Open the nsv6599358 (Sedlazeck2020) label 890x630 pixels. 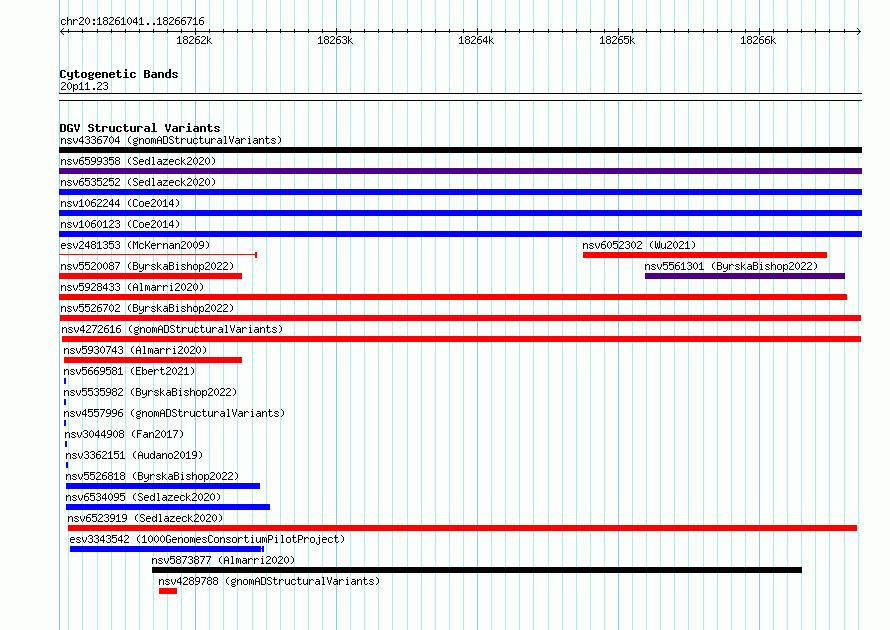pyautogui.click(x=138, y=161)
